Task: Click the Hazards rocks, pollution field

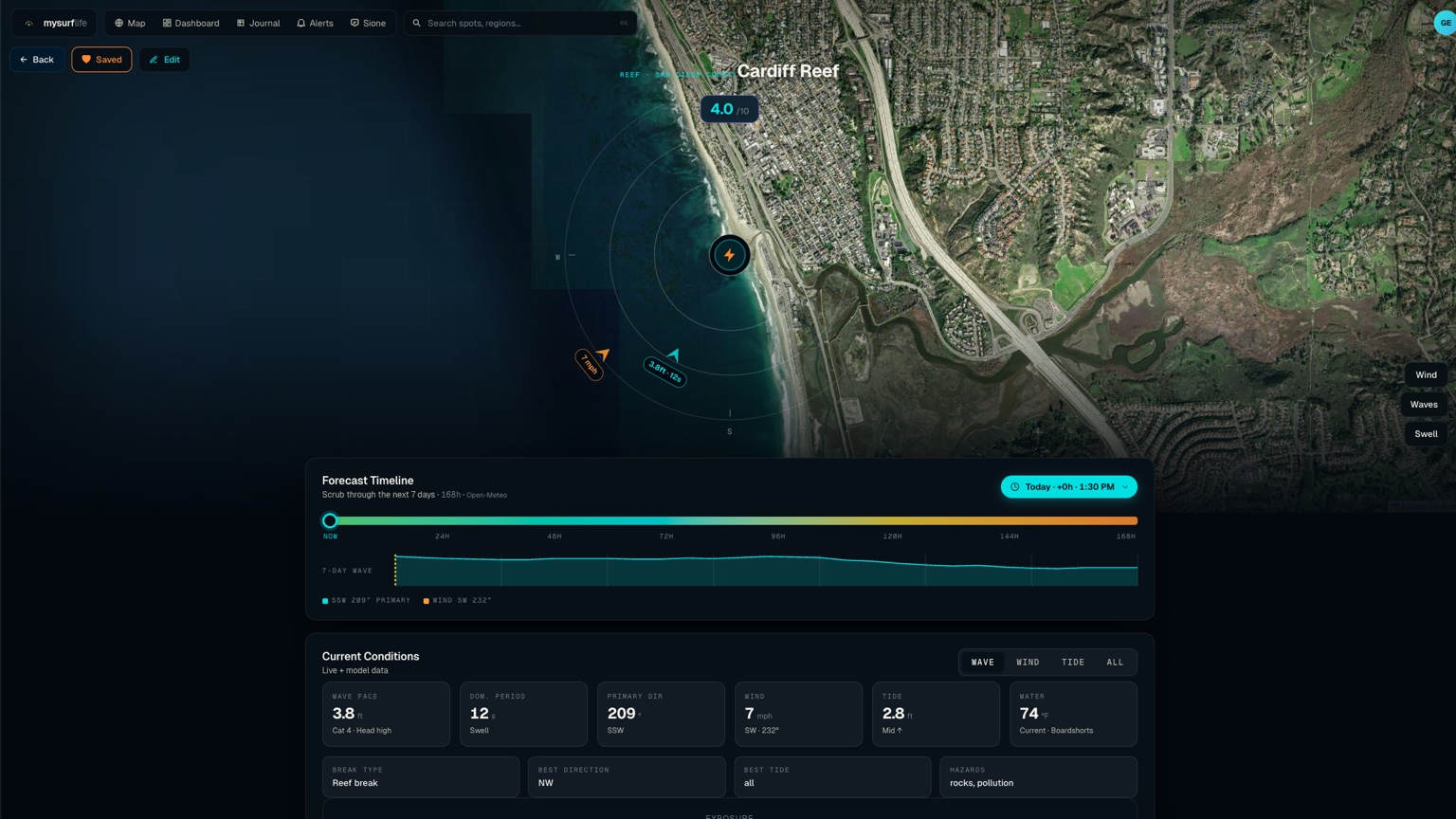Action: click(x=1038, y=776)
